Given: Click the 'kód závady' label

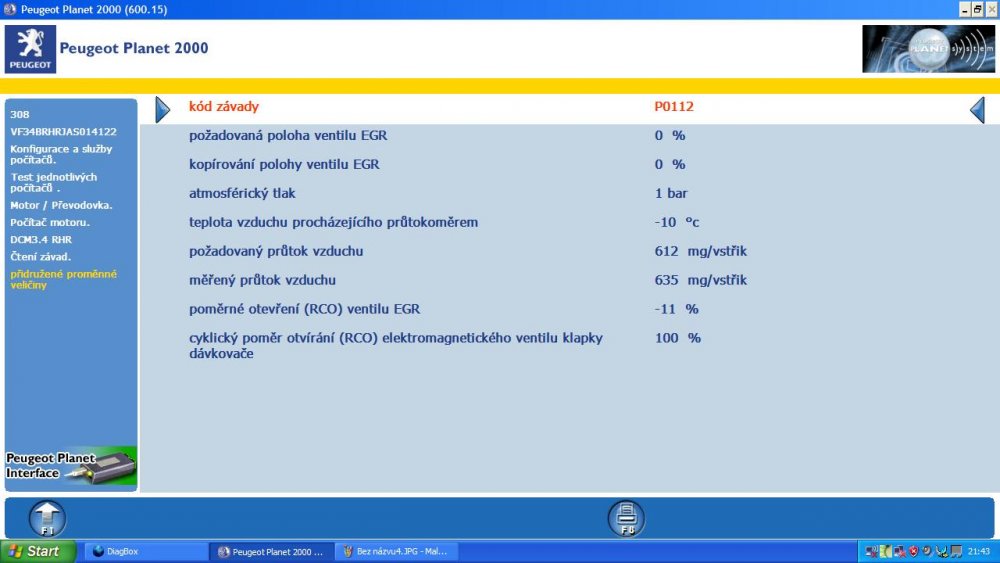Looking at the screenshot, I should coord(224,106).
